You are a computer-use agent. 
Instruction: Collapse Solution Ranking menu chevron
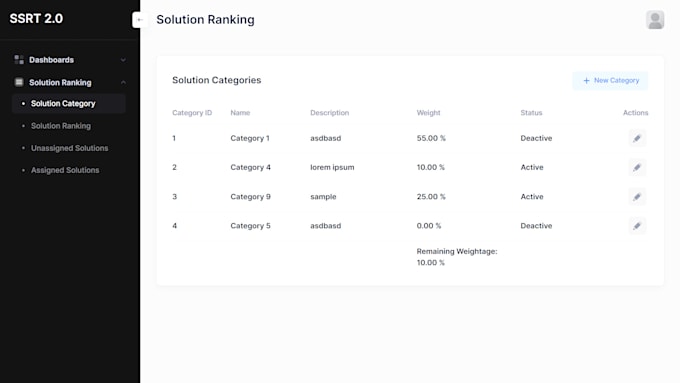point(123,82)
